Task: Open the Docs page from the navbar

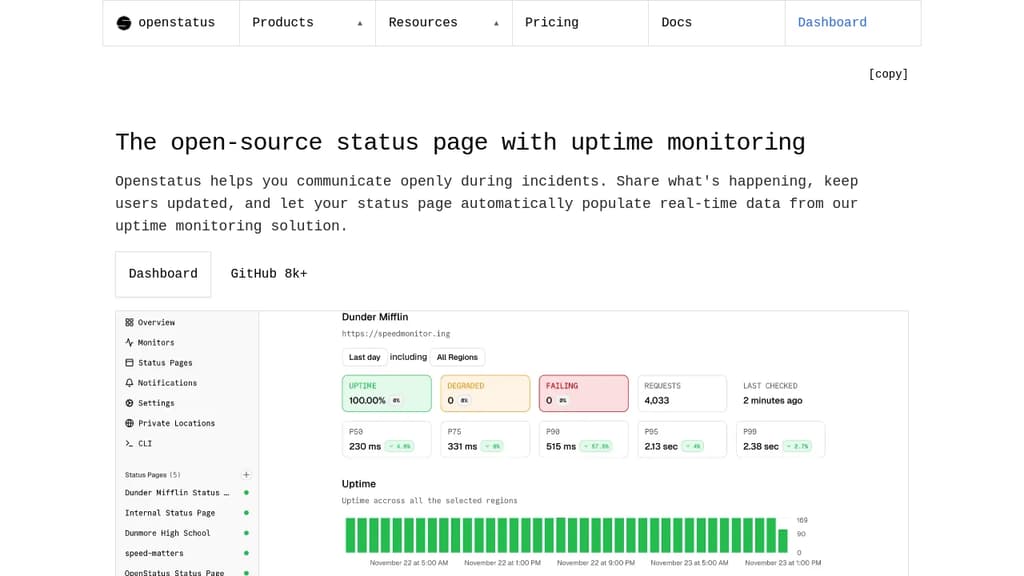Action: click(676, 22)
